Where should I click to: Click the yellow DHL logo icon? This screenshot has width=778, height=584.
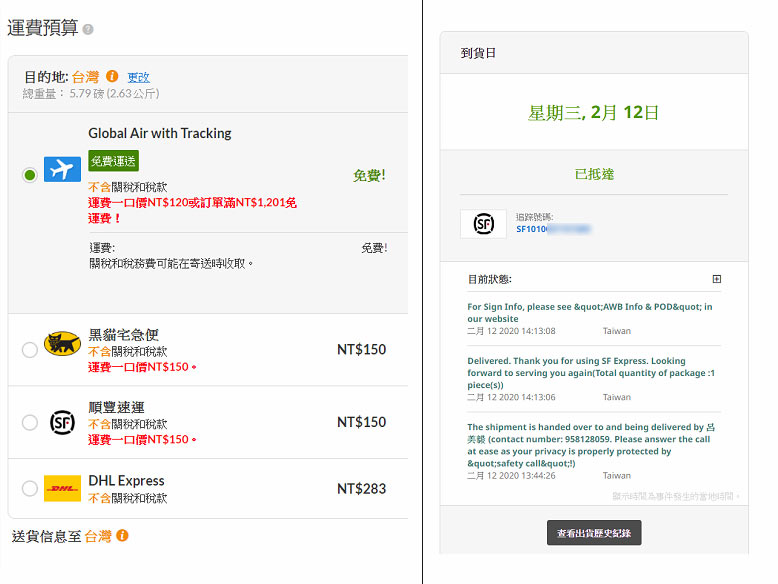62,488
